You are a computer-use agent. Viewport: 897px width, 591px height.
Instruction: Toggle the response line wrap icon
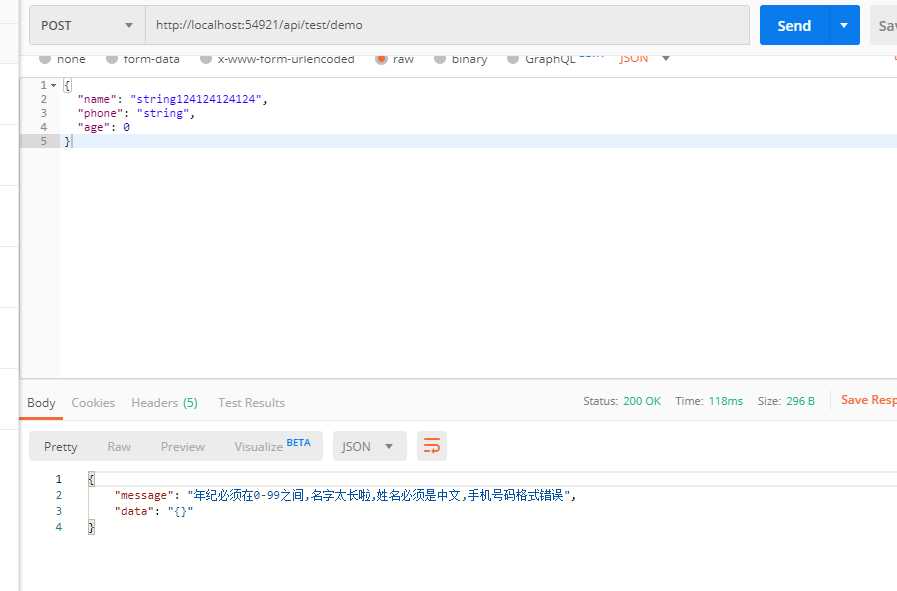click(432, 446)
